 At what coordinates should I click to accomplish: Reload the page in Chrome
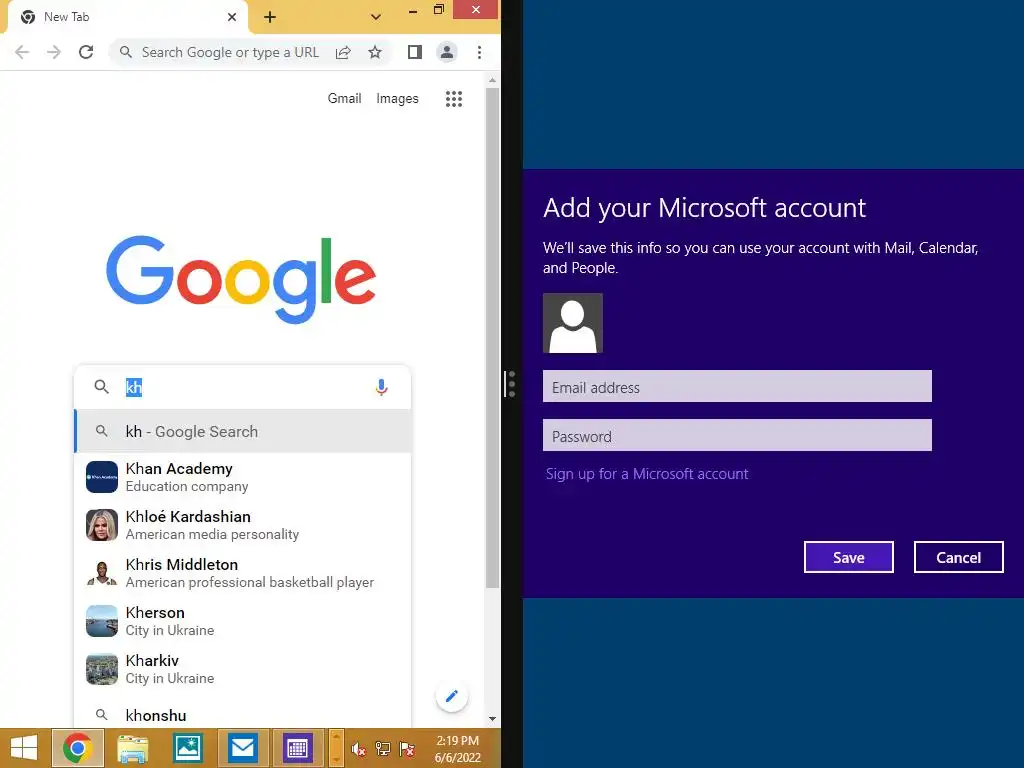(86, 52)
